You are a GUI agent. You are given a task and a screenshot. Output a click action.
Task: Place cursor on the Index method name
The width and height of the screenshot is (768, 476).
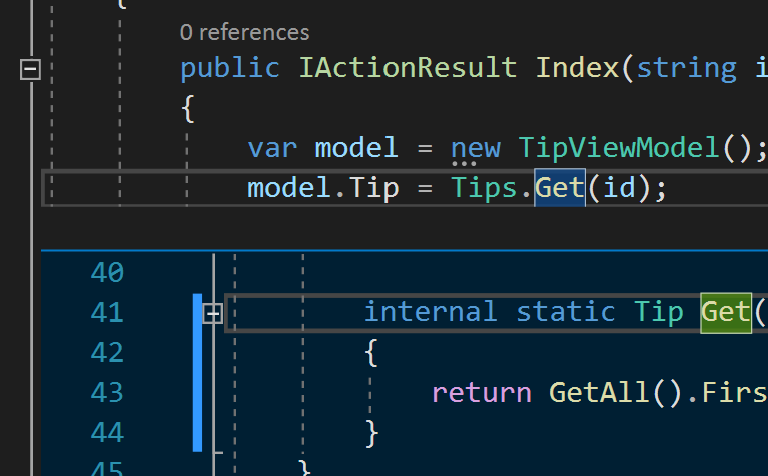[x=578, y=68]
